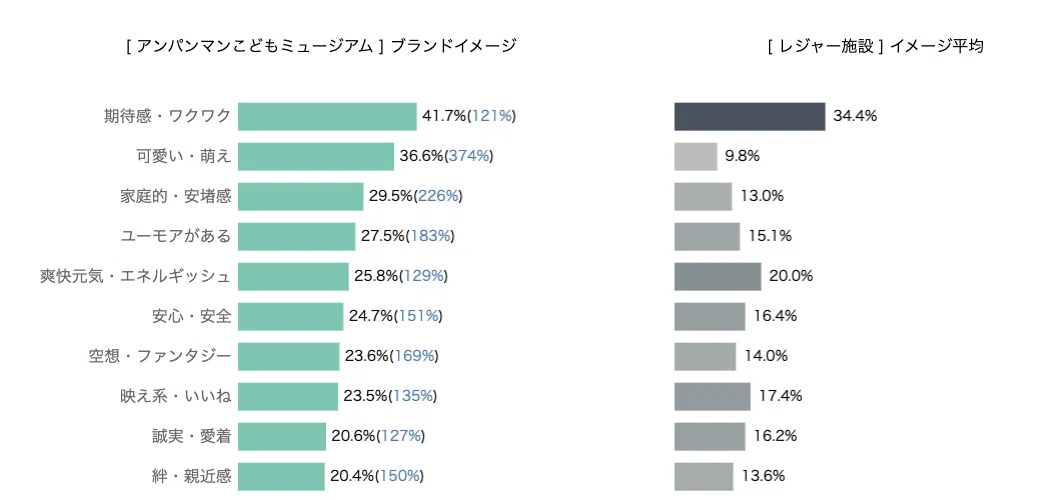Click the 爽快元気・エネルギッシュ label

(x=135, y=276)
